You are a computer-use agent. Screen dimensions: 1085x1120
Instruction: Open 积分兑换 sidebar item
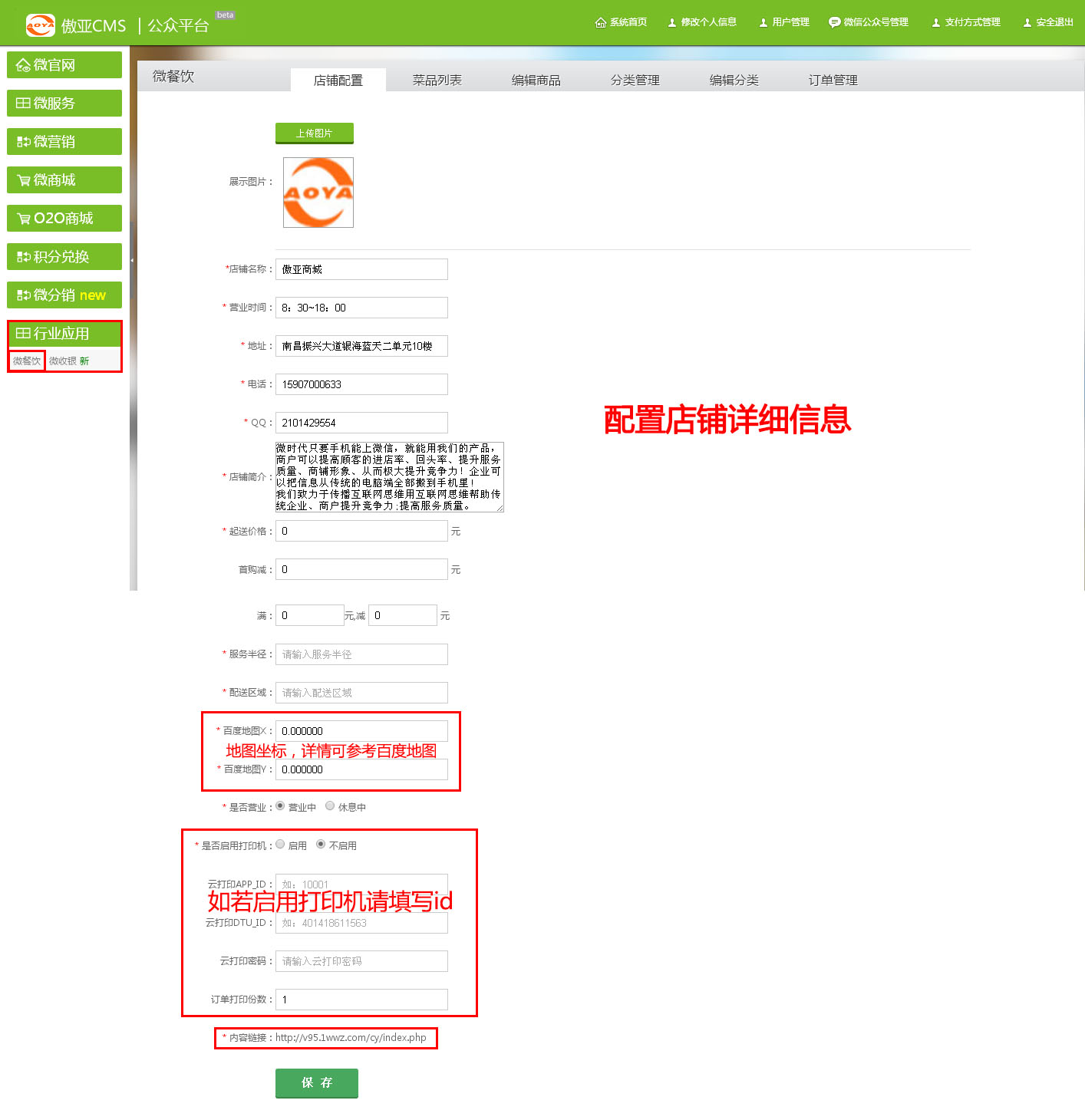point(64,257)
